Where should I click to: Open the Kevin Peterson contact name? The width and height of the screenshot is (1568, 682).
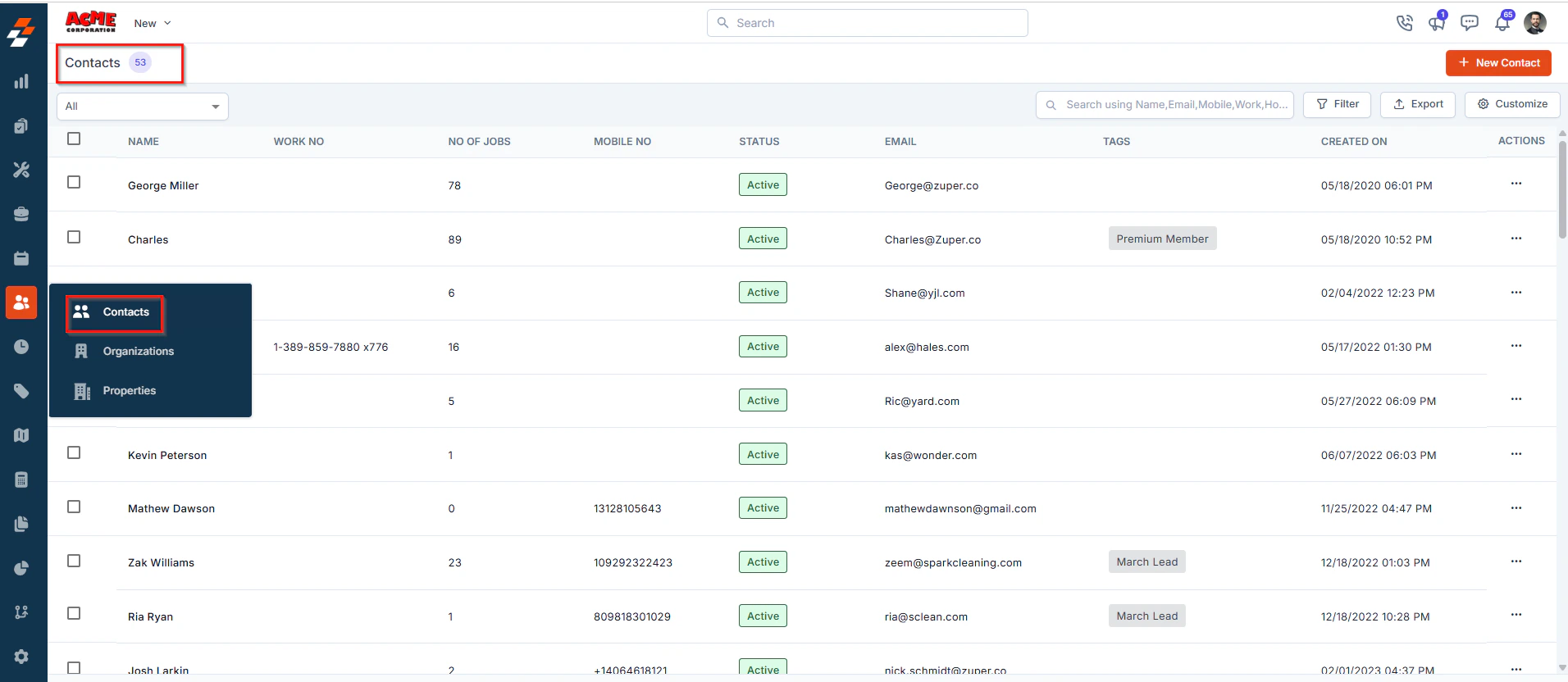(167, 456)
